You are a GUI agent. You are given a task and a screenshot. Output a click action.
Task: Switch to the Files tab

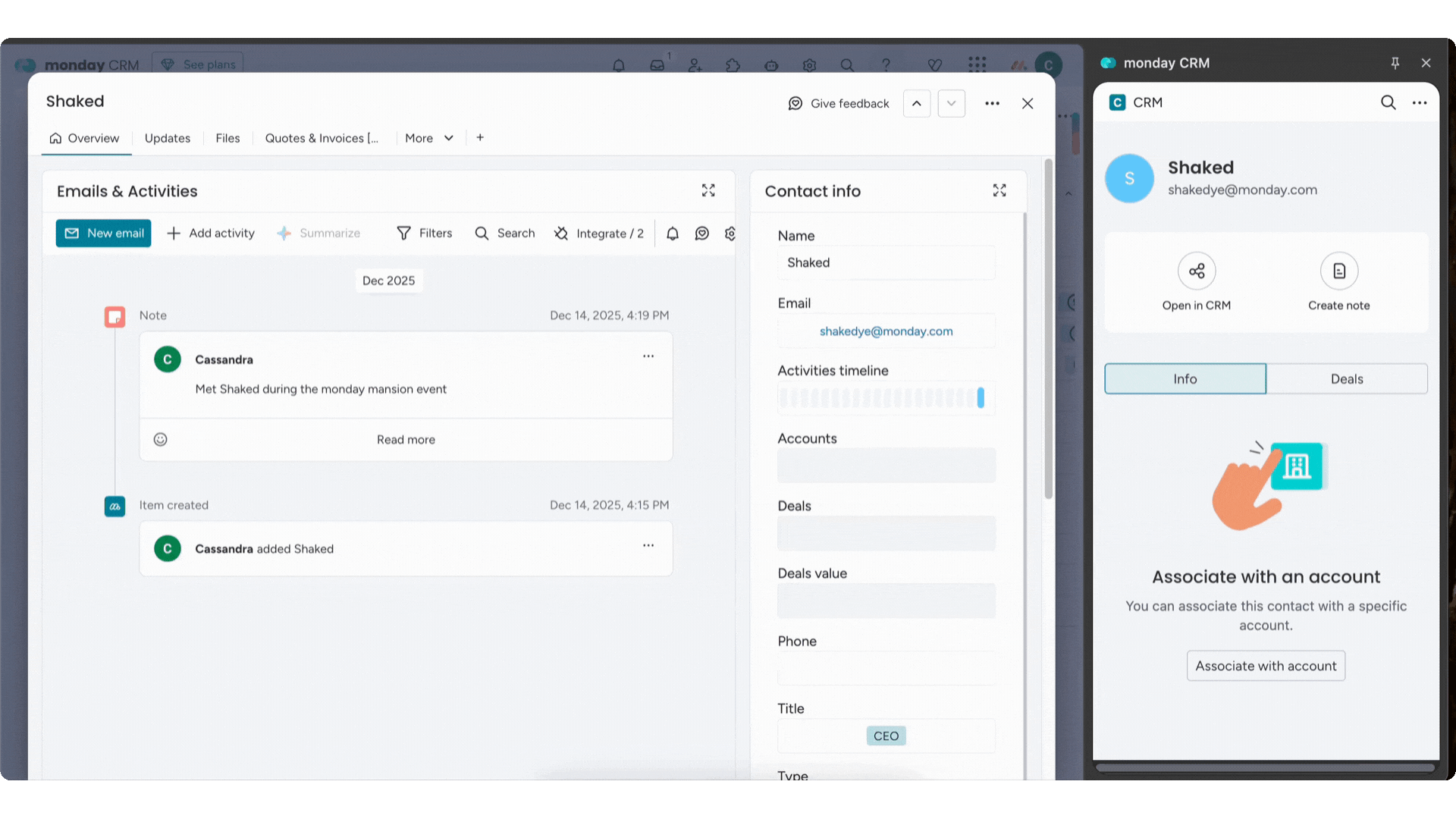point(227,138)
